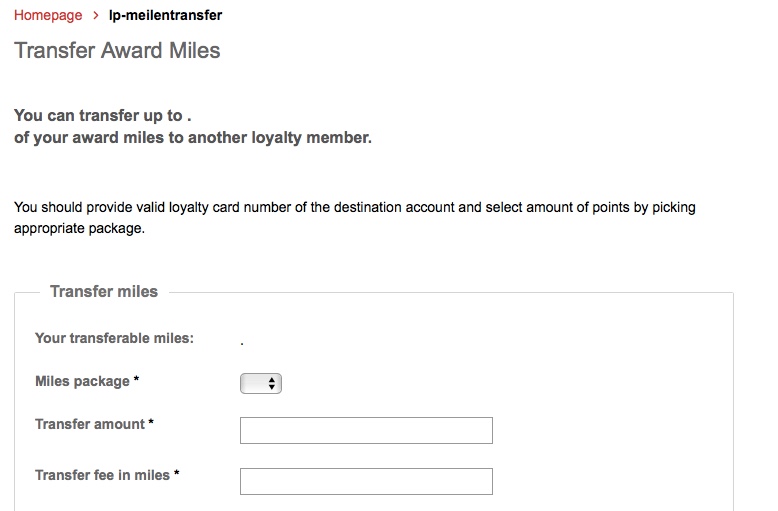Click the Transfer miles section legend
The height and width of the screenshot is (511, 778).
(x=104, y=291)
